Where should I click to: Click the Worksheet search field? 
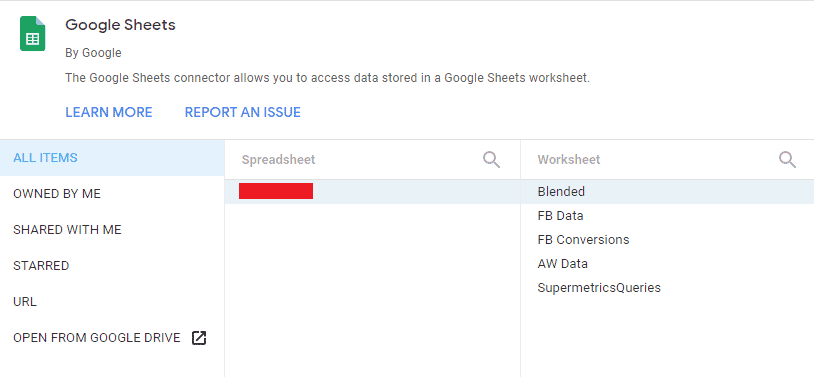click(x=654, y=159)
